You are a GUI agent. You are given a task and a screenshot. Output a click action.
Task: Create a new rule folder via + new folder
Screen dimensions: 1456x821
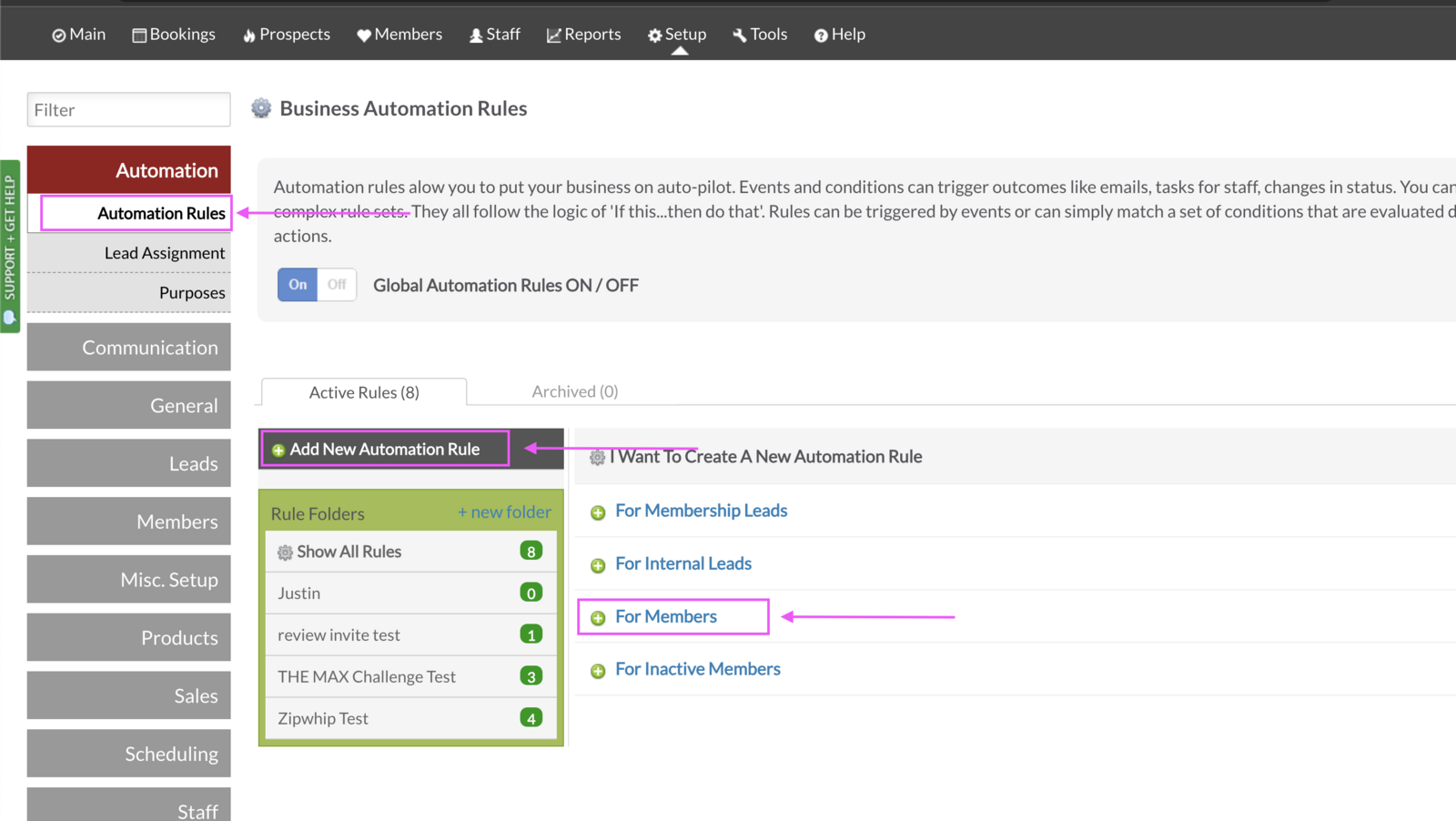click(x=504, y=512)
